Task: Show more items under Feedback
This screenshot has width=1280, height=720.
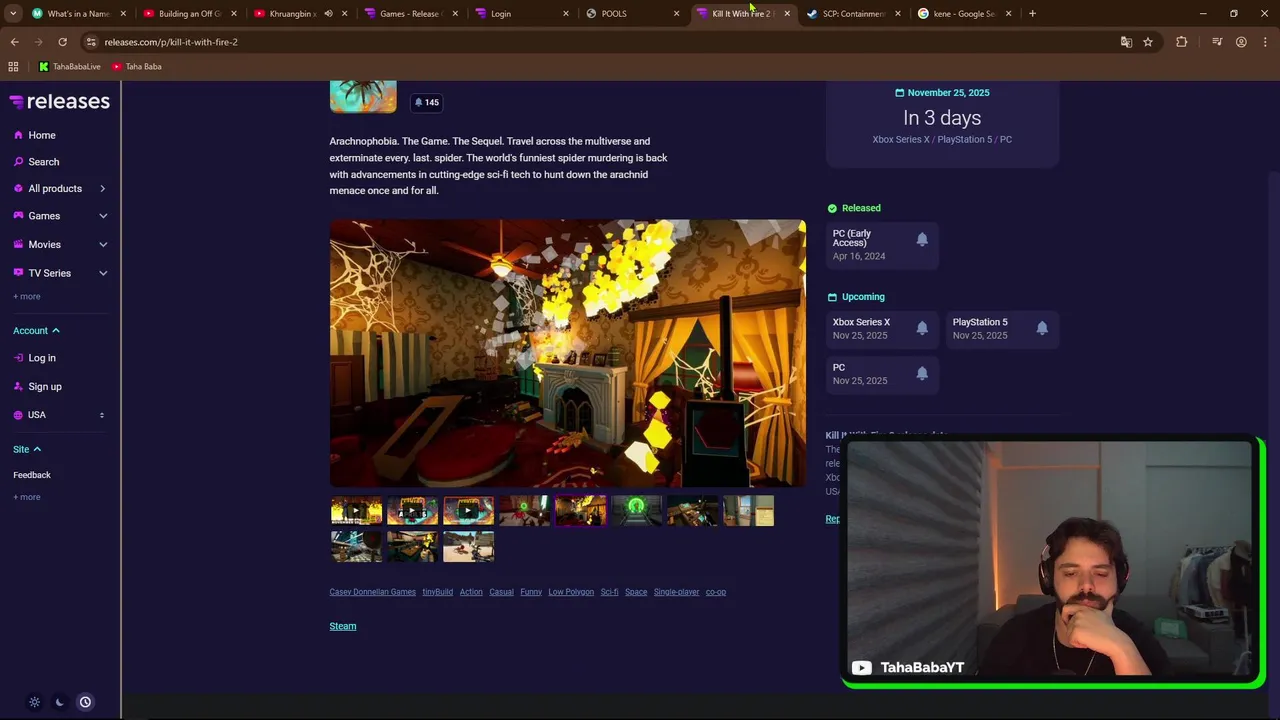Action: click(x=27, y=497)
